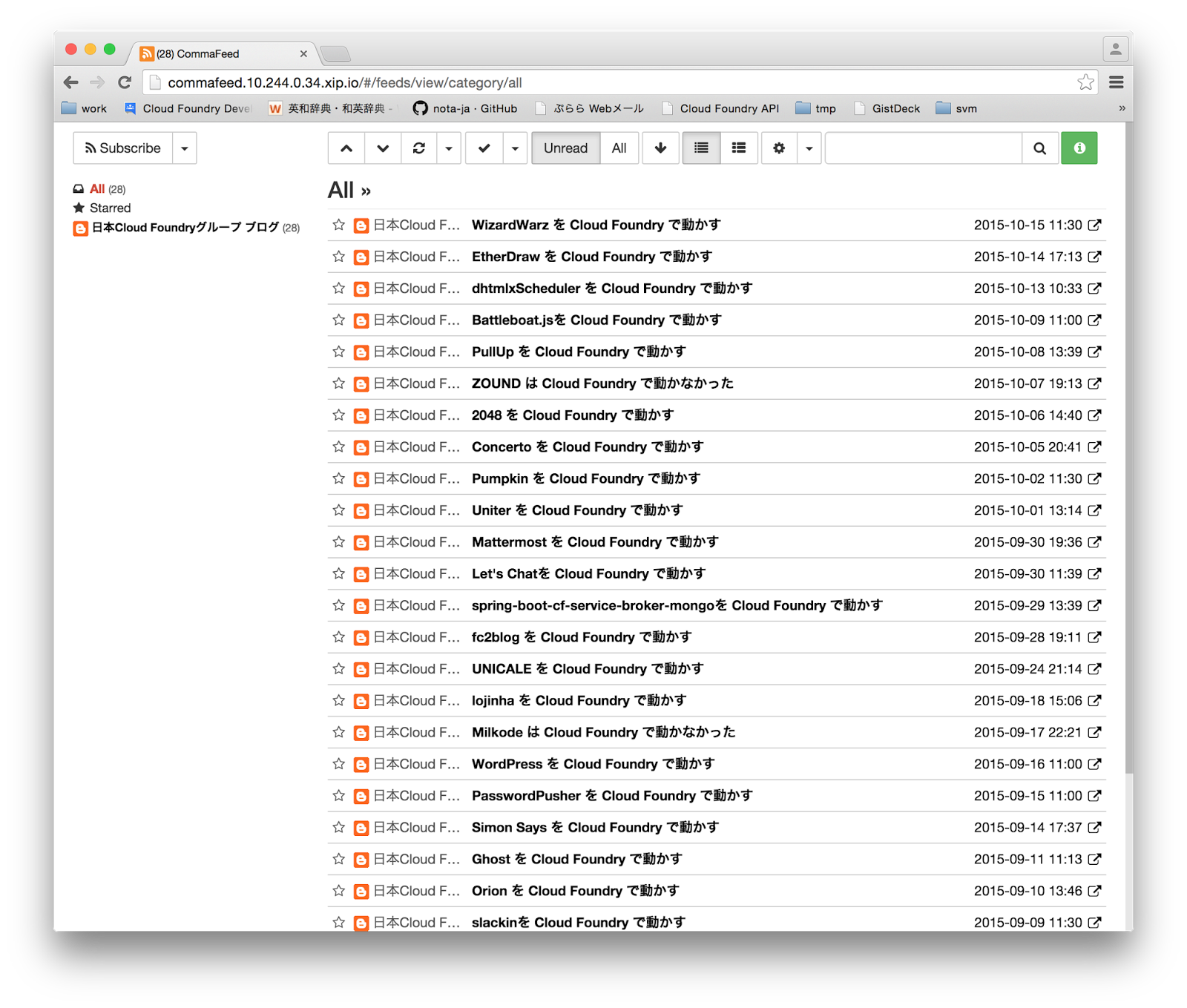Switch to expanded list view
Screen dimensions: 1187x1008
[x=739, y=148]
